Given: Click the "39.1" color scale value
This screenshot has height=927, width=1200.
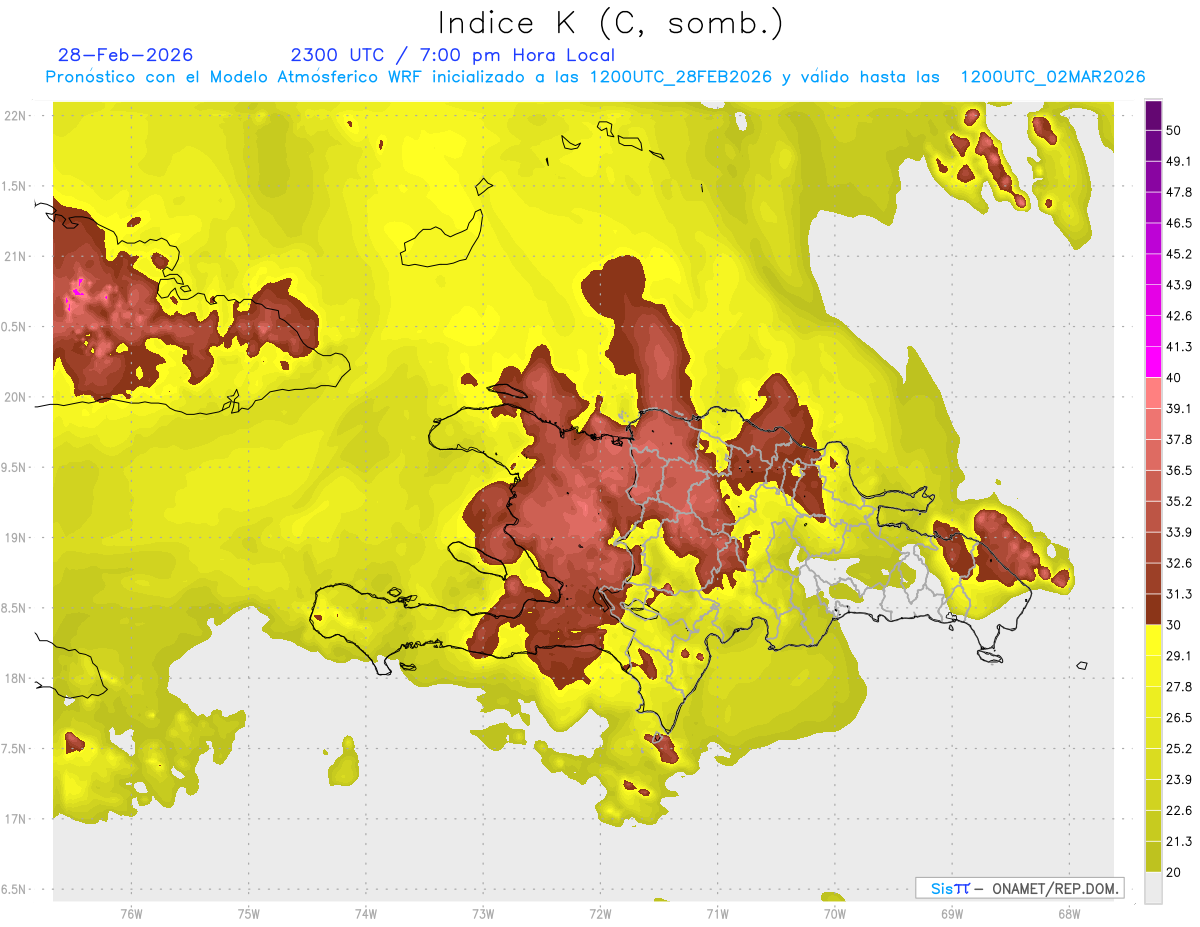Looking at the screenshot, I should coord(1179,408).
